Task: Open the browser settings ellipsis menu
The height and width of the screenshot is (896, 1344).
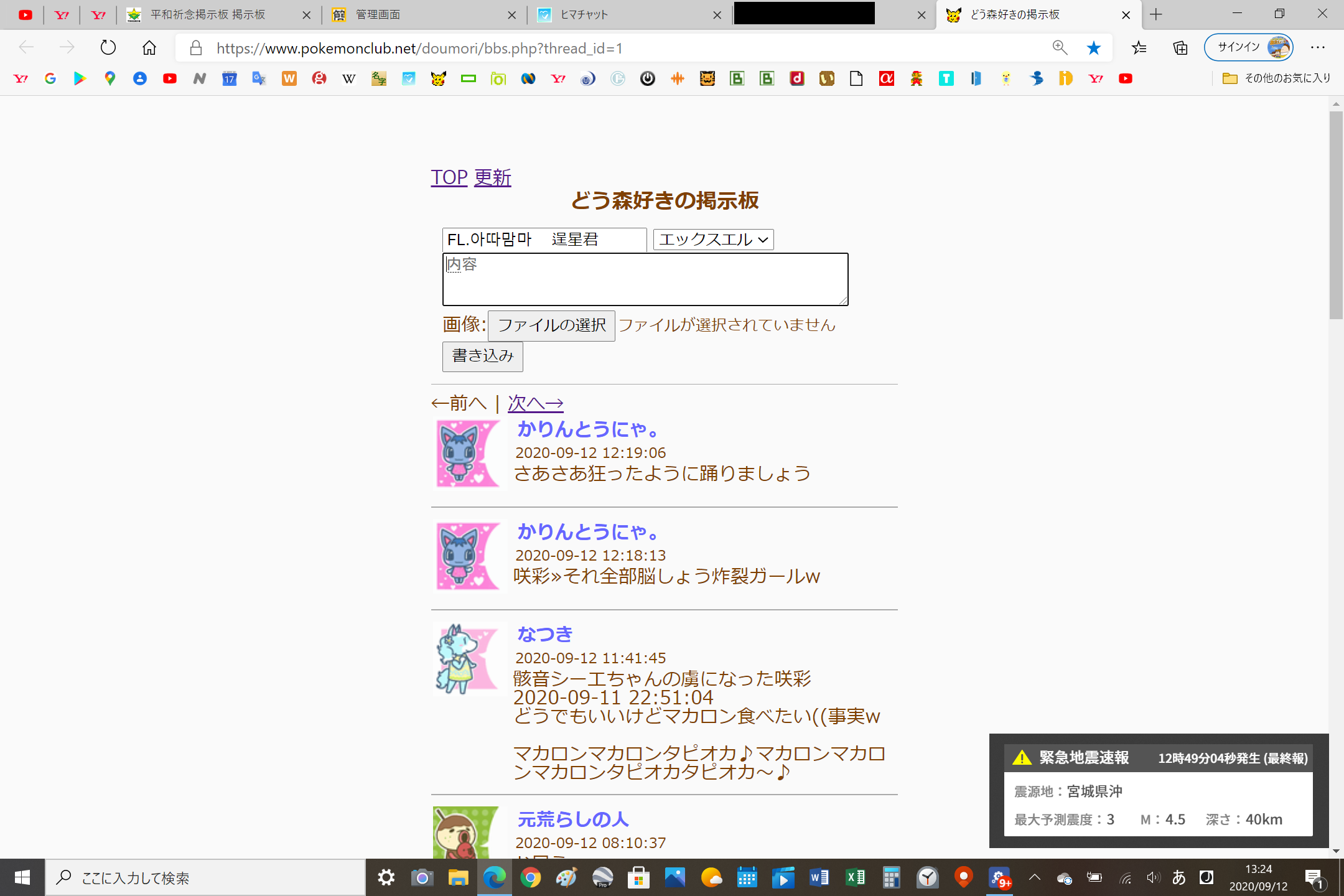Action: 1317,48
